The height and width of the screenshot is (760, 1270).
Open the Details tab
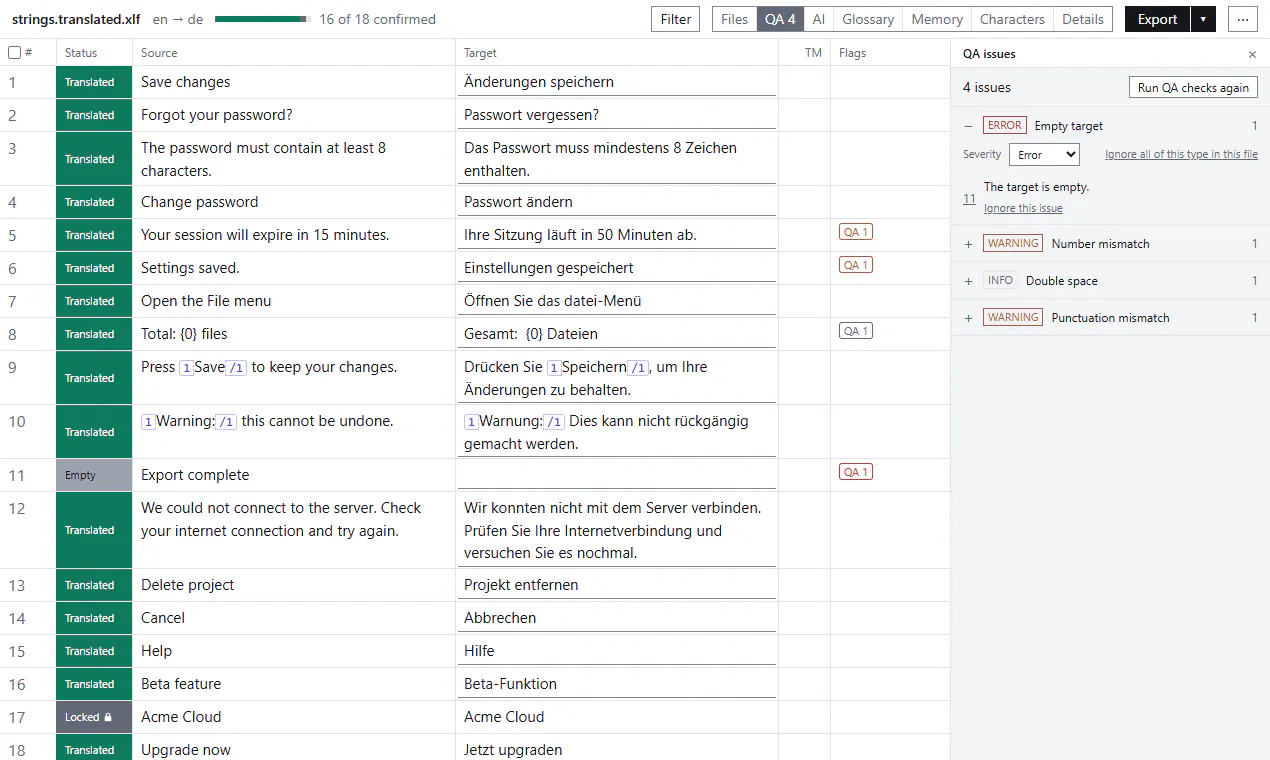[1083, 19]
